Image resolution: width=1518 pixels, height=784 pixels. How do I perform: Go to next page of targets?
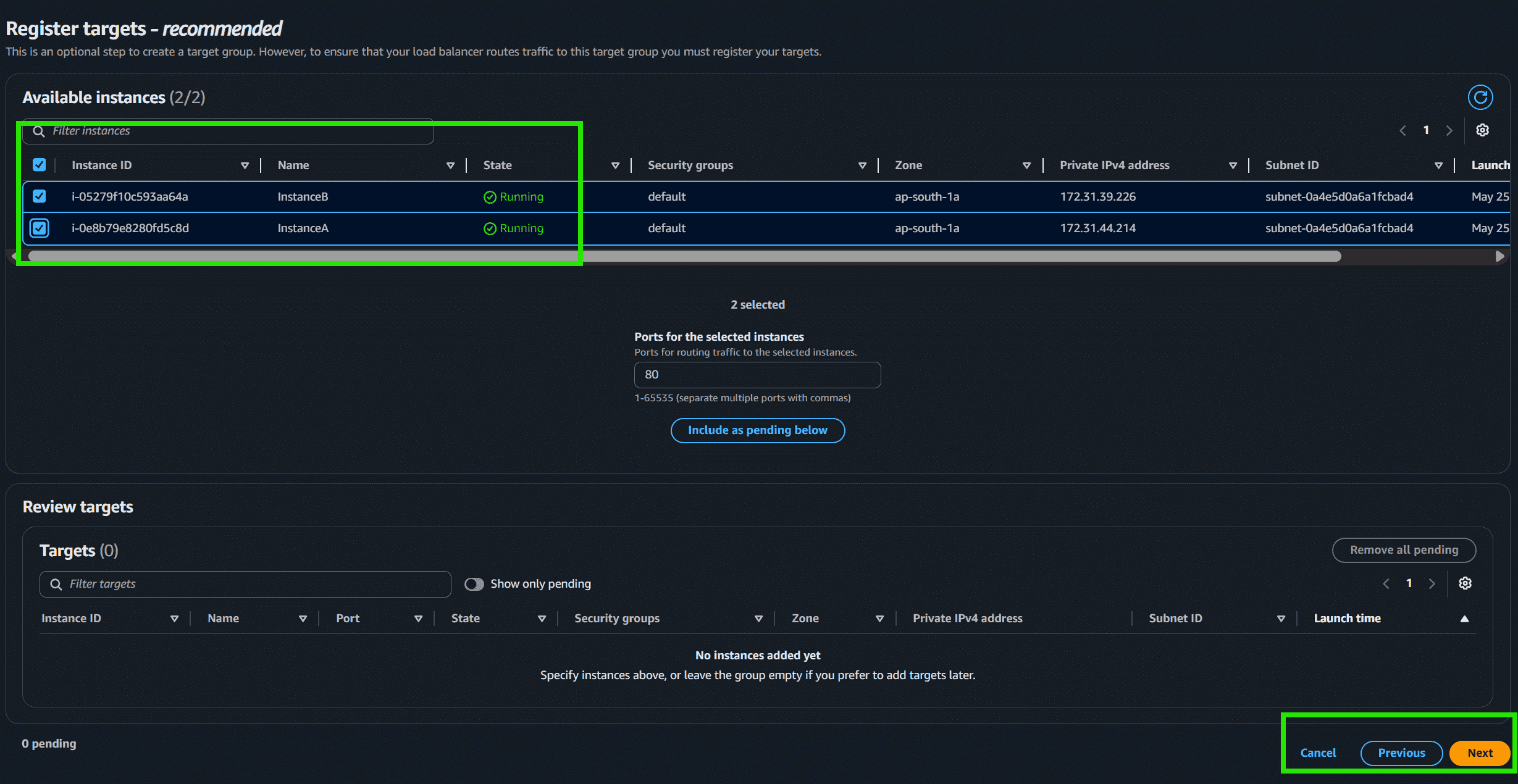coord(1432,583)
